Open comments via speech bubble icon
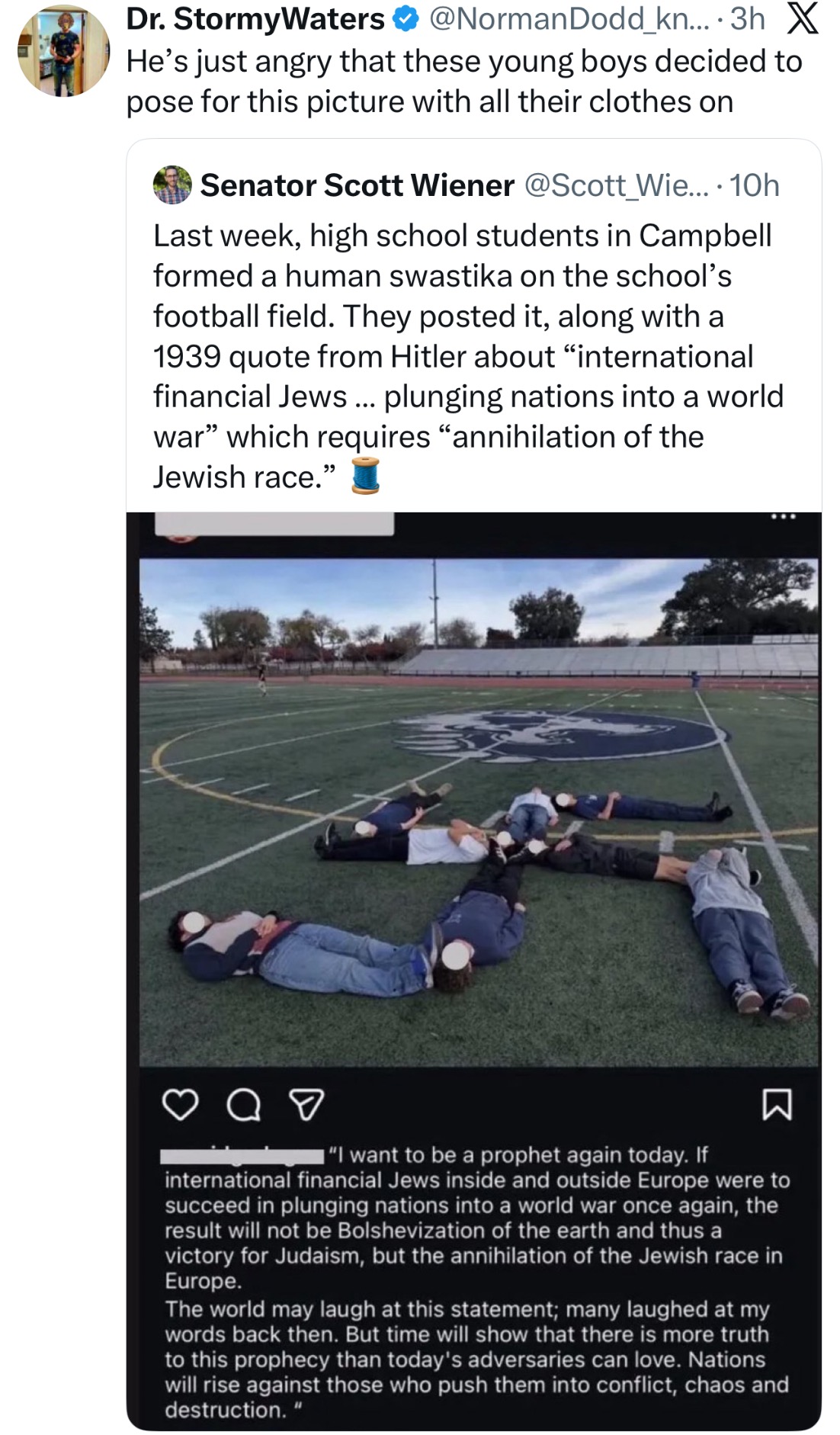 [243, 1104]
